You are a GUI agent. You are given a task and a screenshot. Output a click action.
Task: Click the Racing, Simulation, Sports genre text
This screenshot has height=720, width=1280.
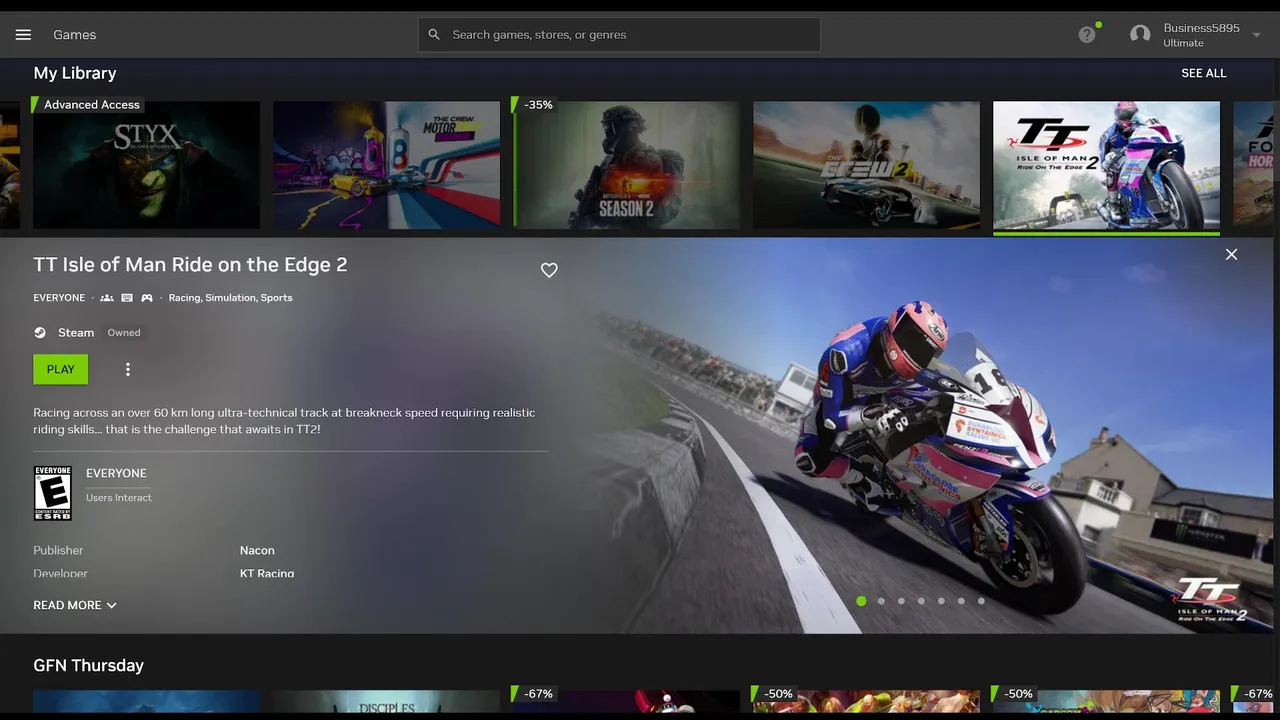(x=230, y=298)
